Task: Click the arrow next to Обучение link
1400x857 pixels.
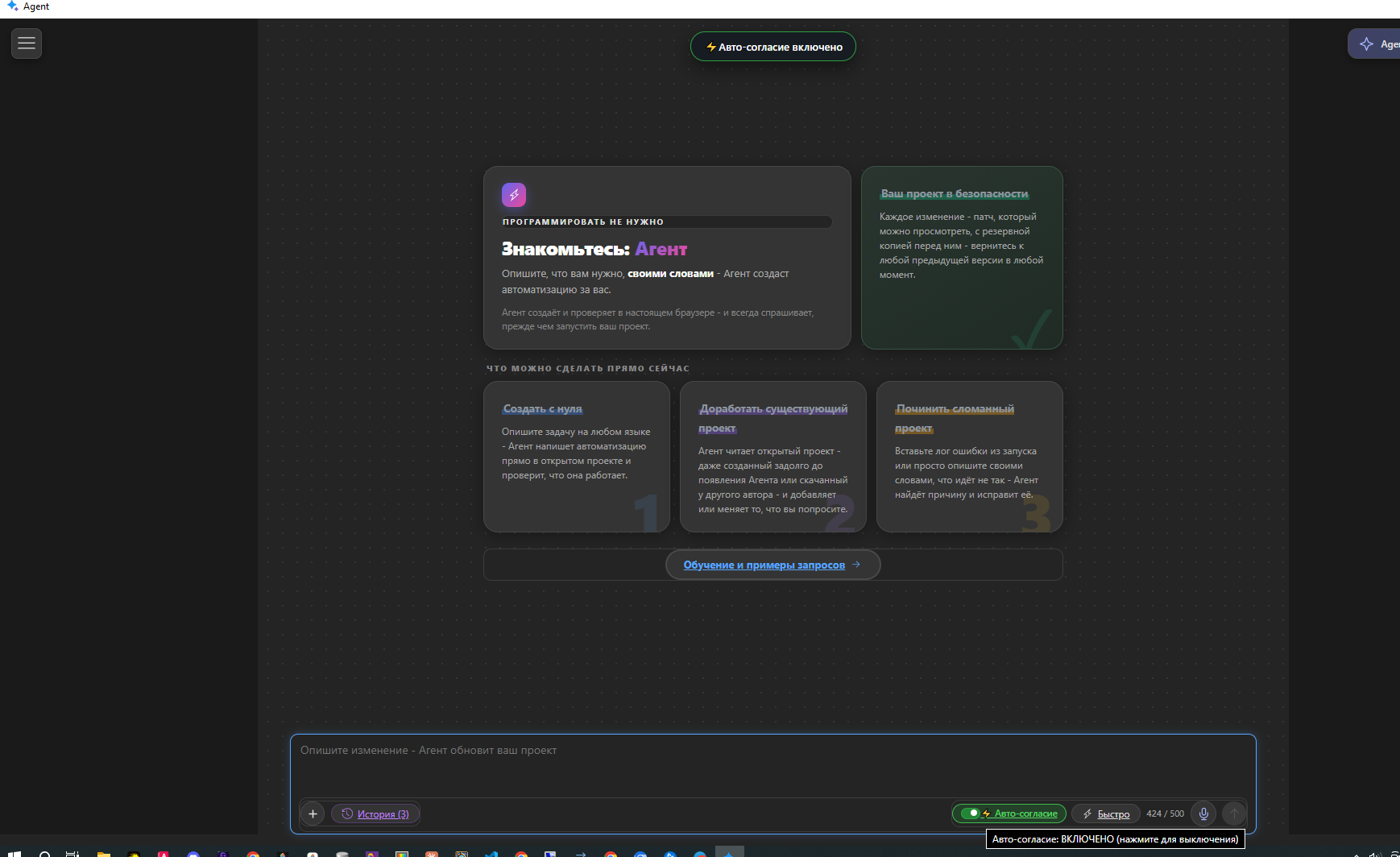Action: 855,565
